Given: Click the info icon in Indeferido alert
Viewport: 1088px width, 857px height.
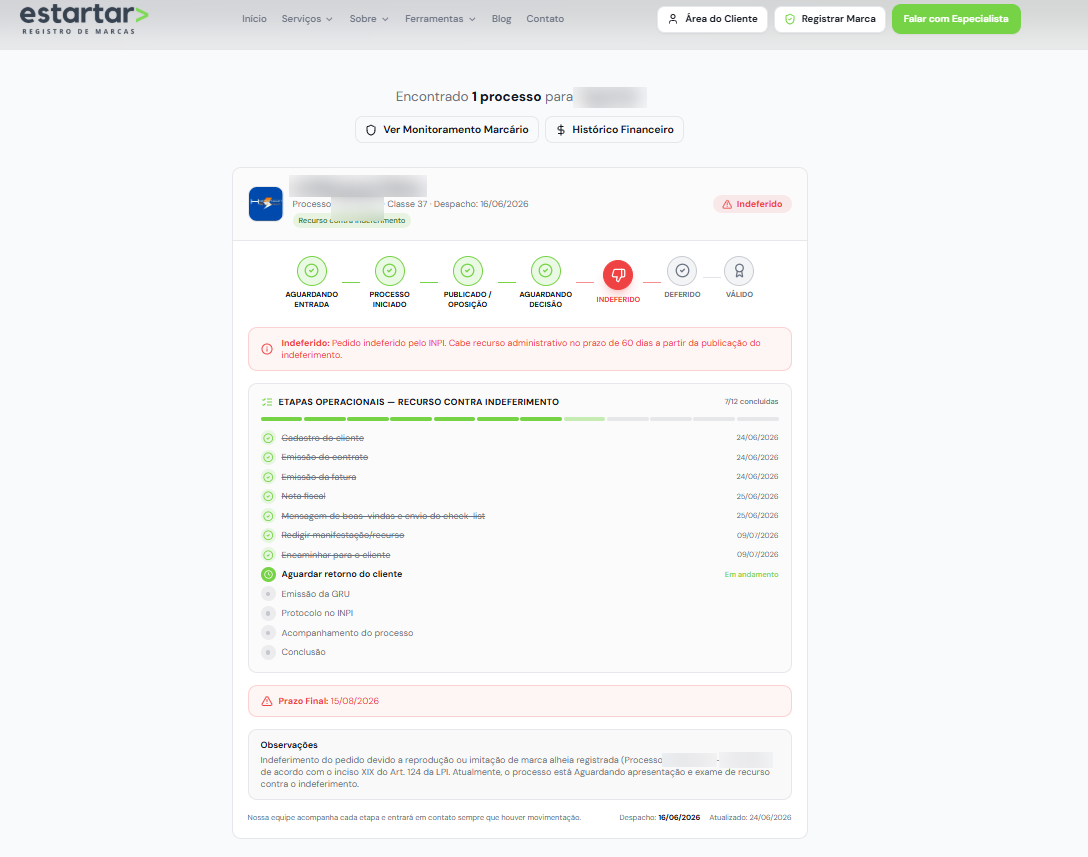Looking at the screenshot, I should tap(267, 349).
